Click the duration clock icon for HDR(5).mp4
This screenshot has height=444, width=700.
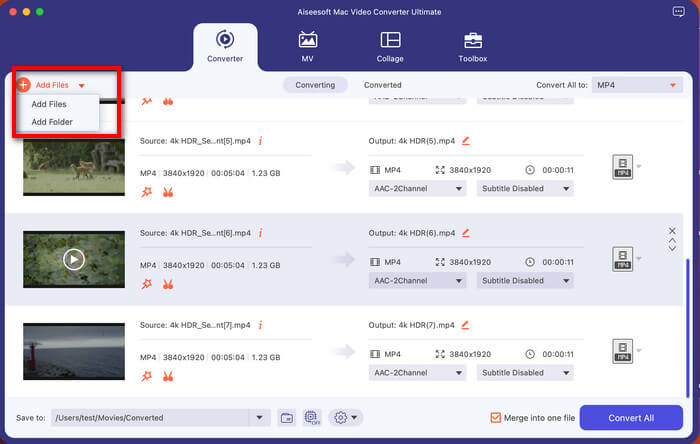pyautogui.click(x=530, y=170)
